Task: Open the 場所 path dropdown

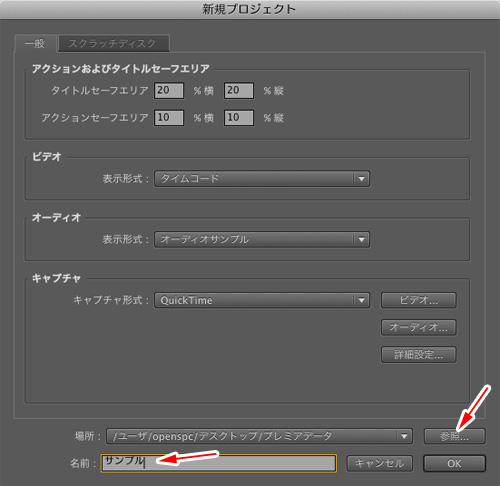Action: (259, 436)
